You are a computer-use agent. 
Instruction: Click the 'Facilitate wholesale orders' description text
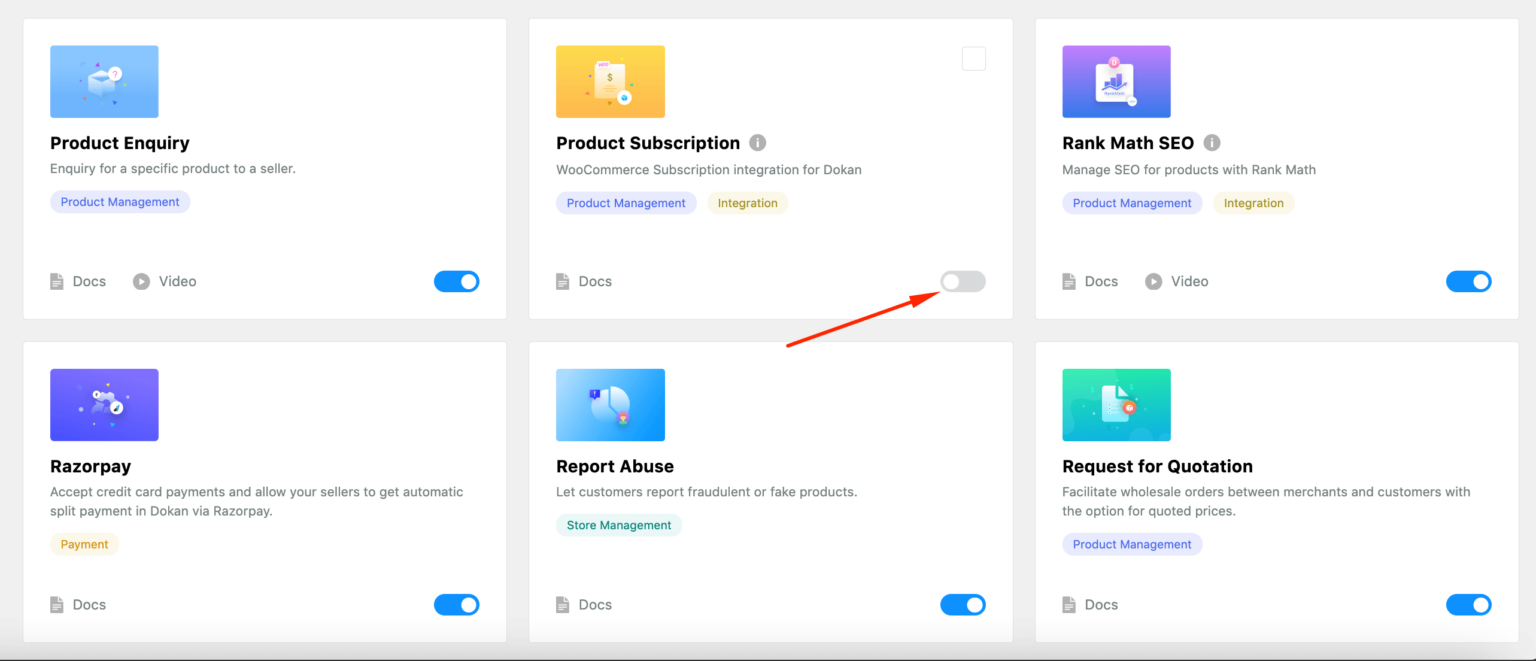tap(1266, 501)
